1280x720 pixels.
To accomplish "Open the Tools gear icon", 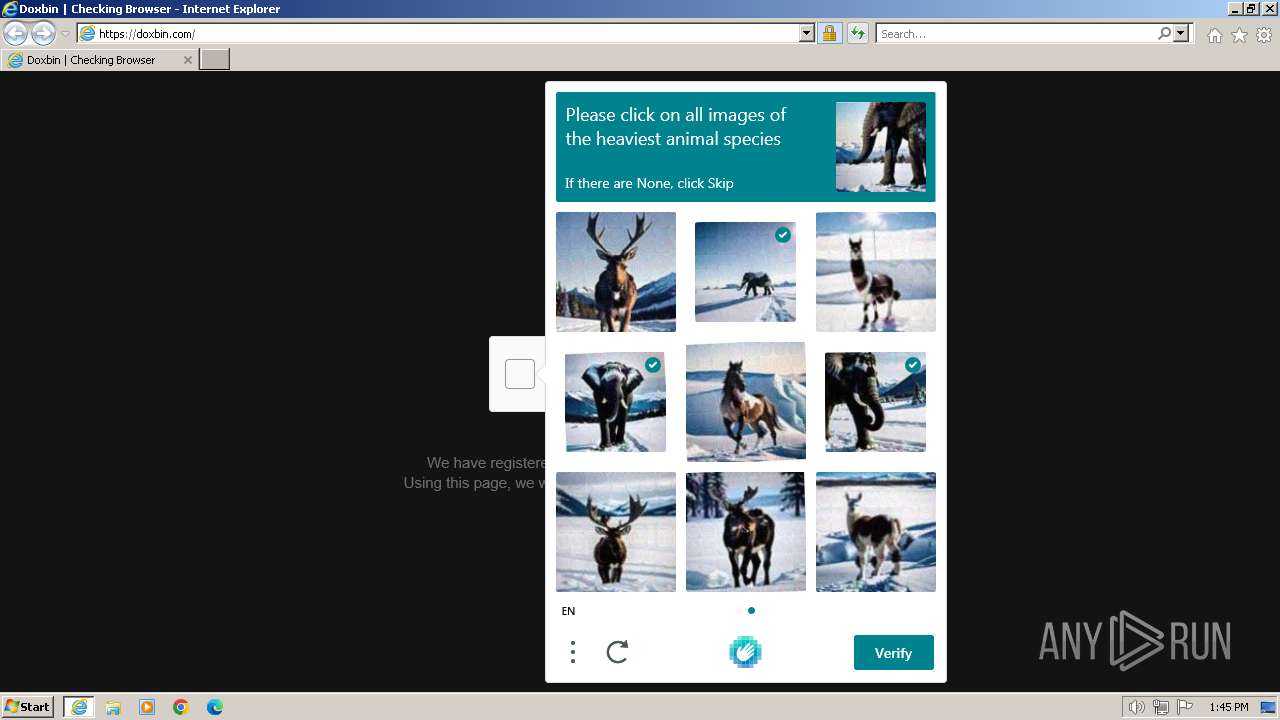I will tap(1264, 35).
